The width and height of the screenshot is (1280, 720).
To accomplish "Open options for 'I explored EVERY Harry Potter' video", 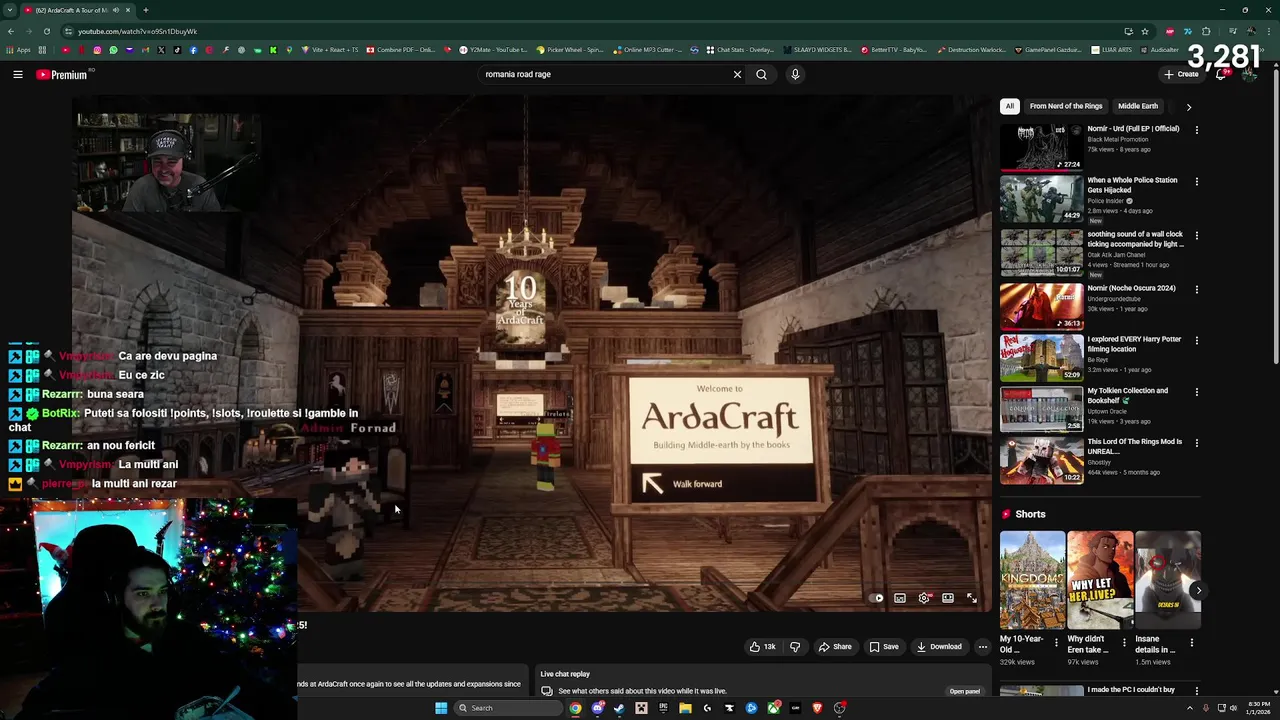I will [x=1196, y=340].
